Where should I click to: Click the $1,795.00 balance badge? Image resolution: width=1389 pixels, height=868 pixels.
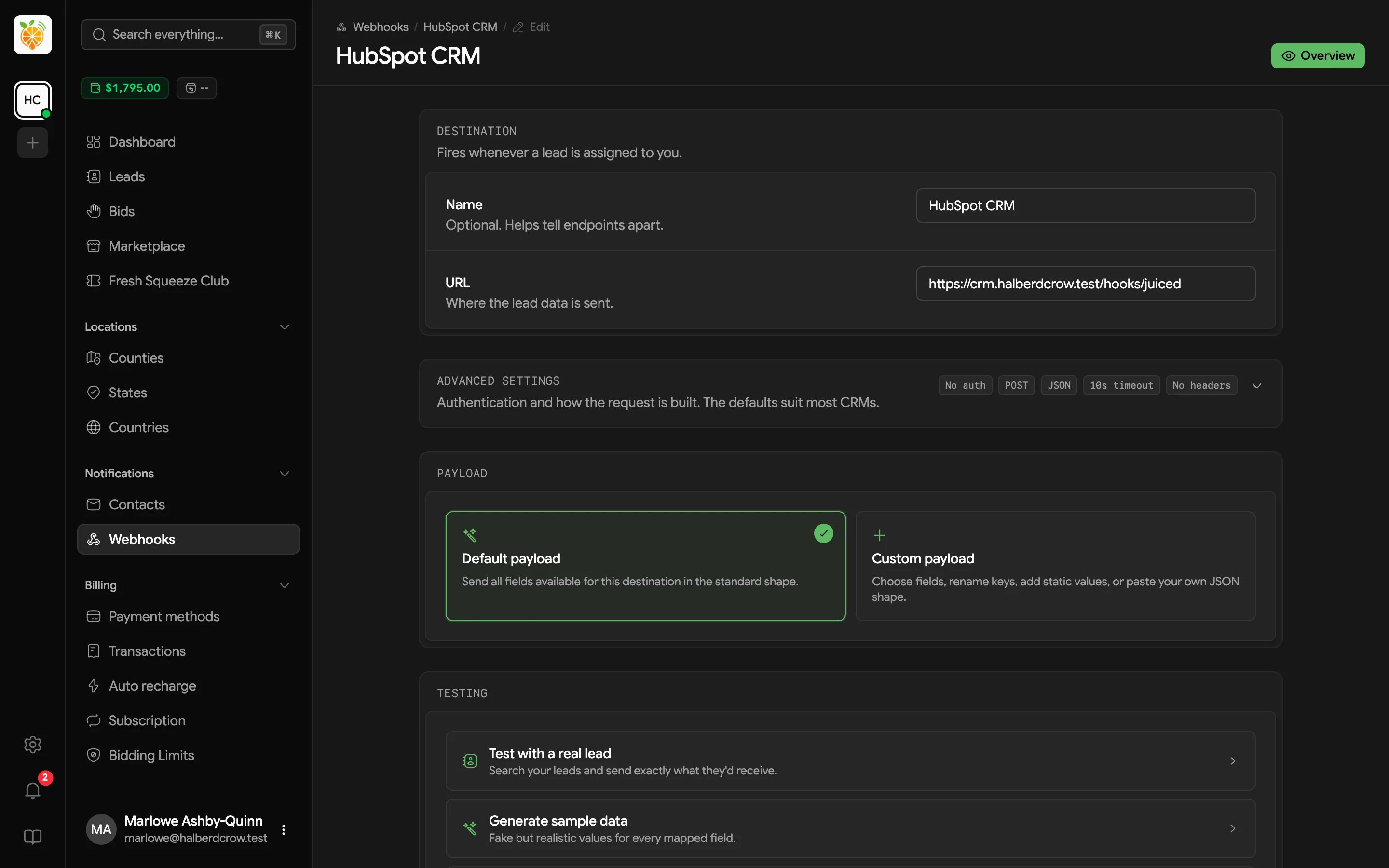[x=124, y=88]
